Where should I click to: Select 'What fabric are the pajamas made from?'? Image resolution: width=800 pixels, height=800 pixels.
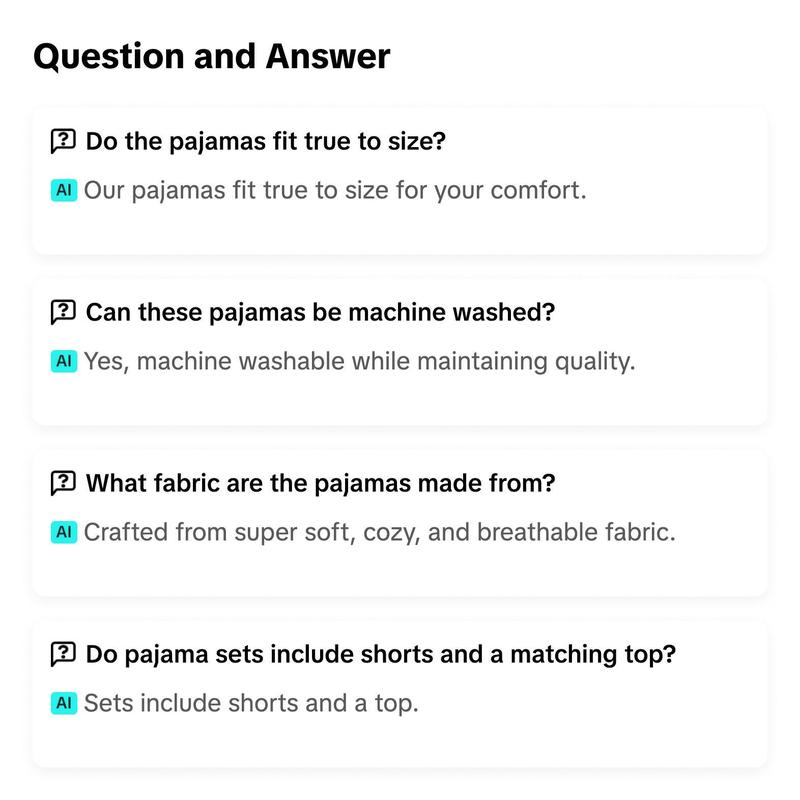(320, 483)
